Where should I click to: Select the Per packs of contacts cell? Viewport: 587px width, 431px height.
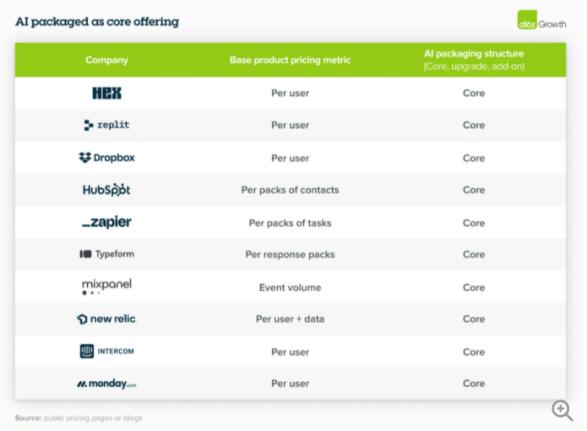[x=290, y=190]
